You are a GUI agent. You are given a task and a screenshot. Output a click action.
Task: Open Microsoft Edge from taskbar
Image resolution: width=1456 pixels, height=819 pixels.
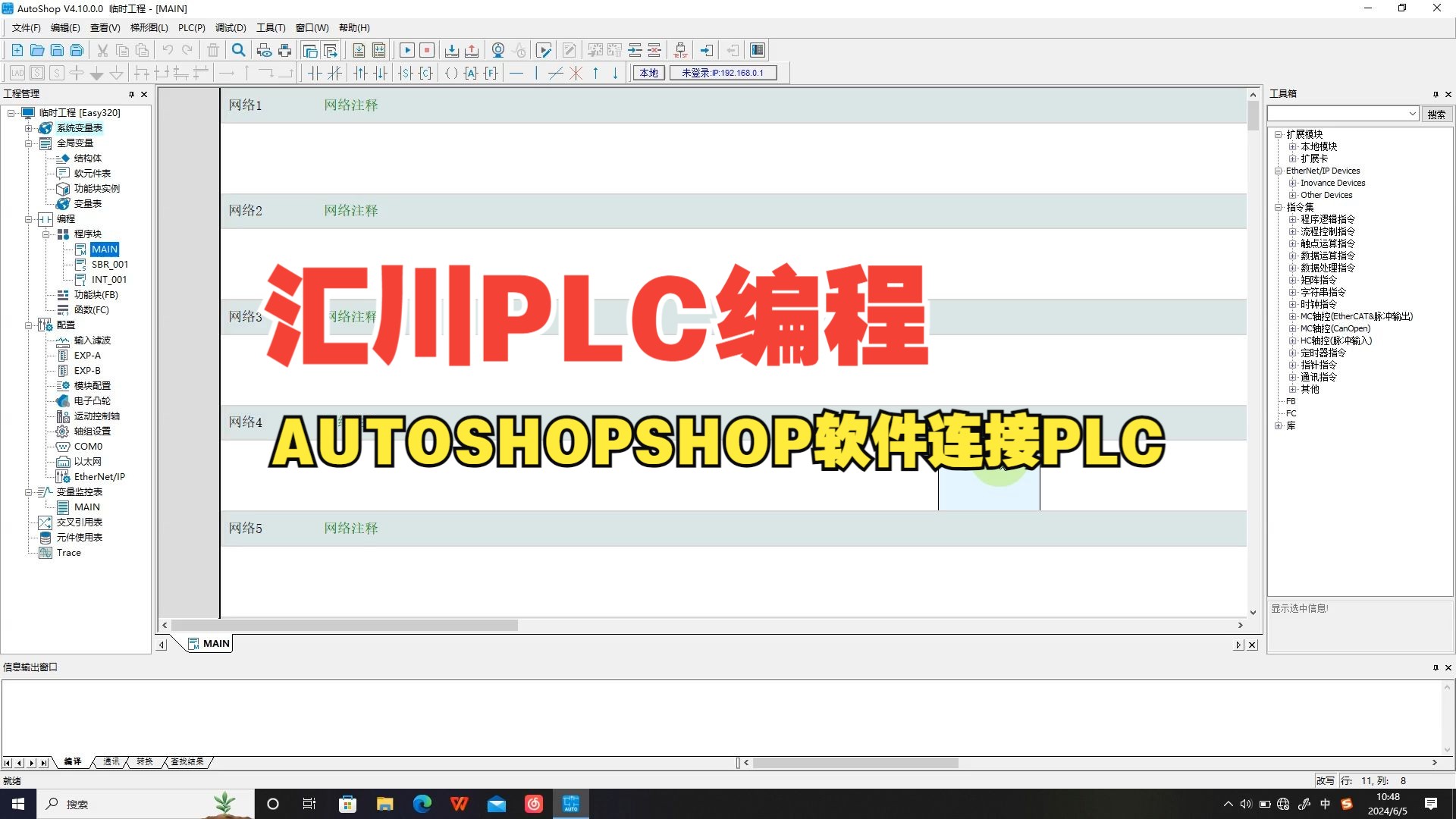point(422,804)
